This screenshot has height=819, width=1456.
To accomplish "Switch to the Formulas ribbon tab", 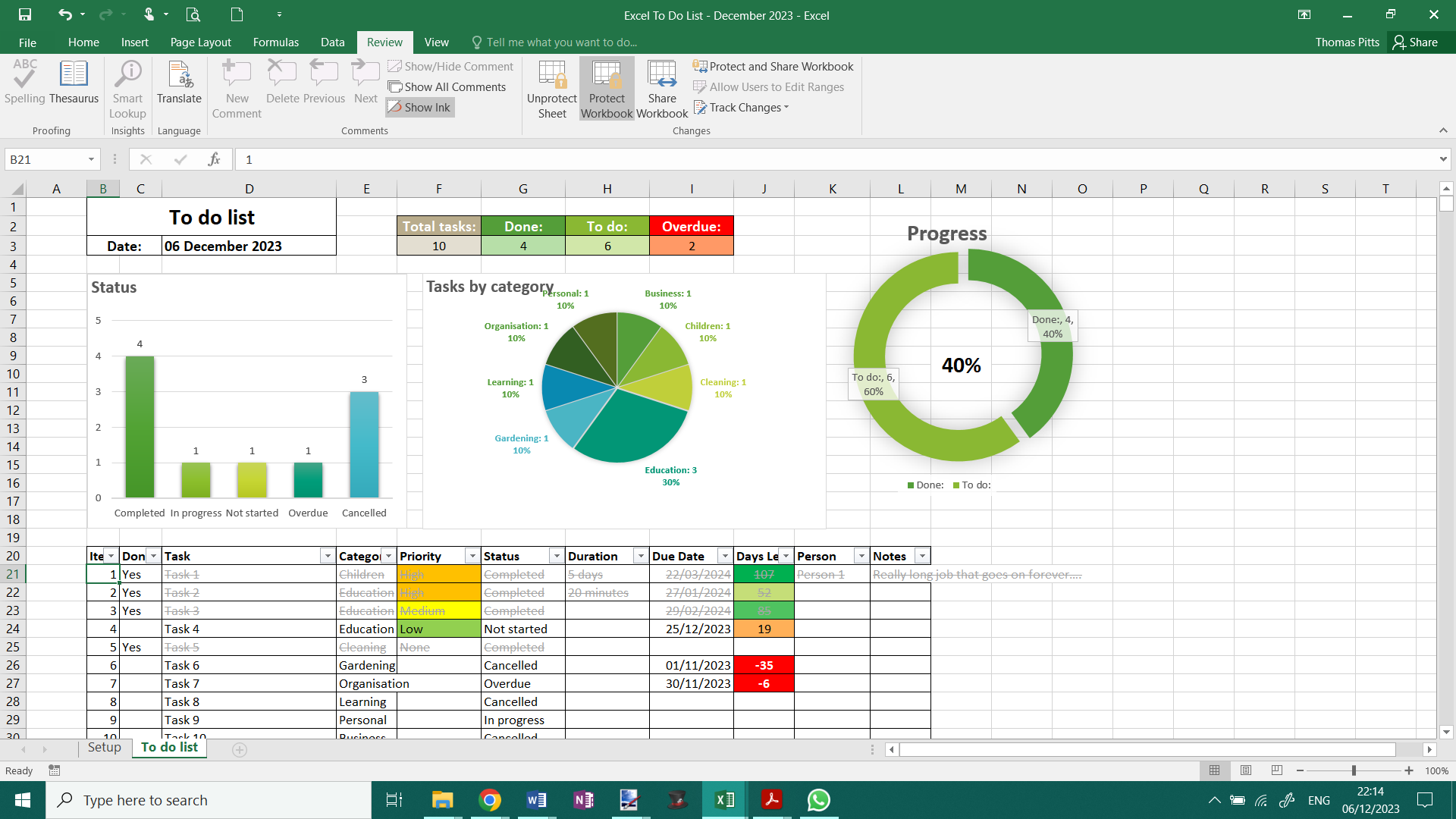I will tap(275, 42).
